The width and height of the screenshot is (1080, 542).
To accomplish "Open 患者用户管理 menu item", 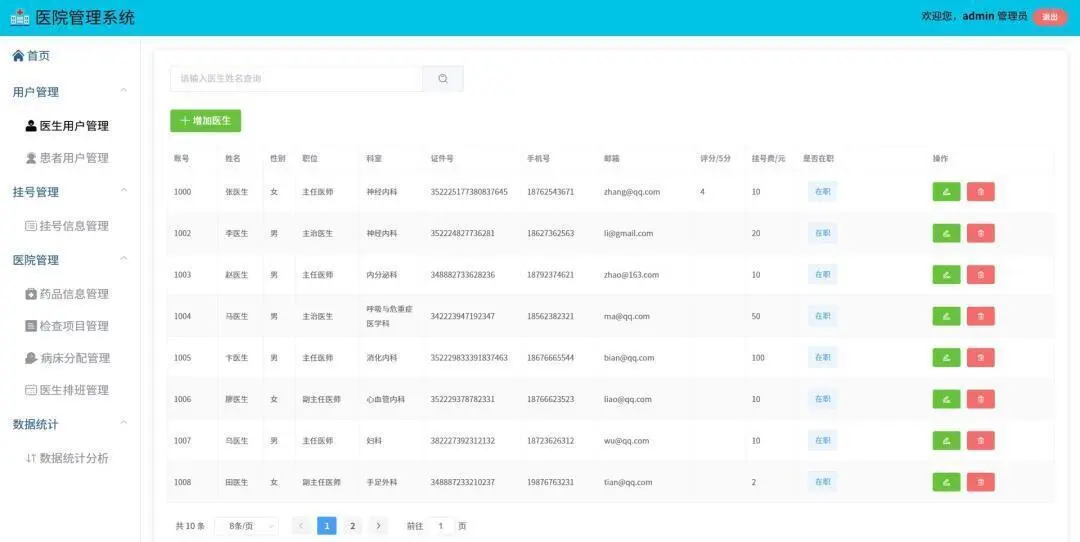I will tap(68, 158).
